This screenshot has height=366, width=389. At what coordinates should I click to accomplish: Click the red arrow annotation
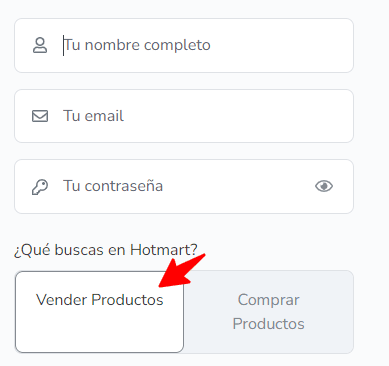[182, 270]
